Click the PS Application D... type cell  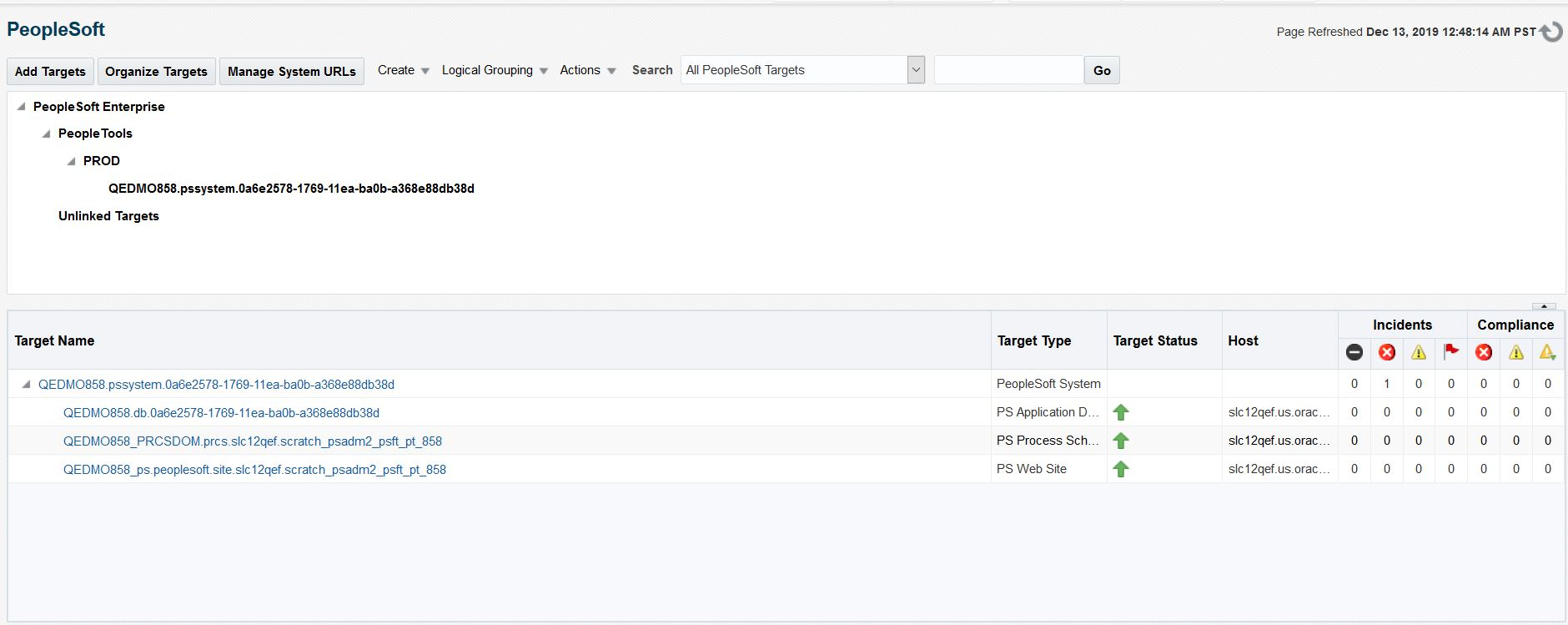[x=1048, y=412]
